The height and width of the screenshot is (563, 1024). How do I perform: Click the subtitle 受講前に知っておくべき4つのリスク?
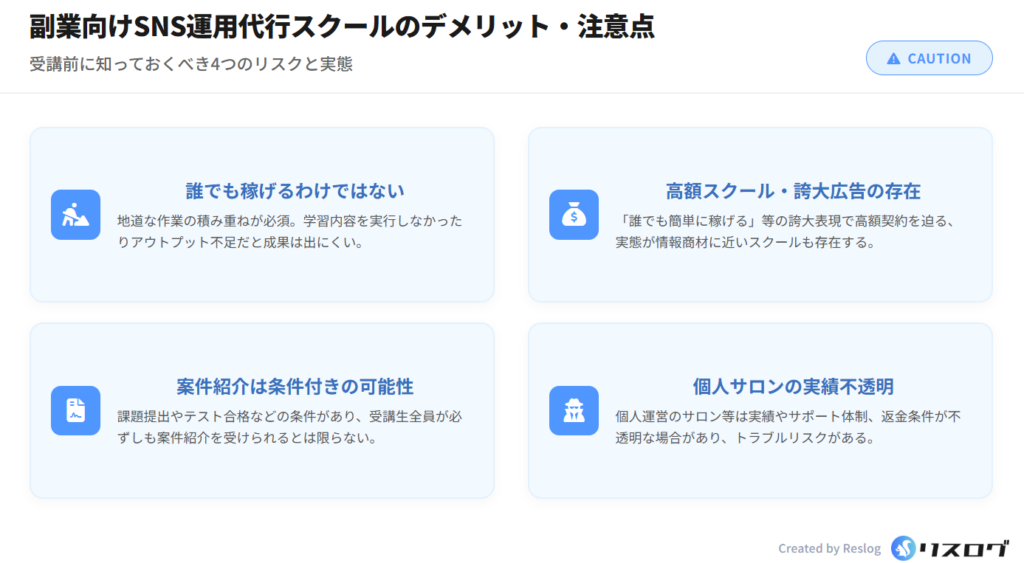(191, 64)
